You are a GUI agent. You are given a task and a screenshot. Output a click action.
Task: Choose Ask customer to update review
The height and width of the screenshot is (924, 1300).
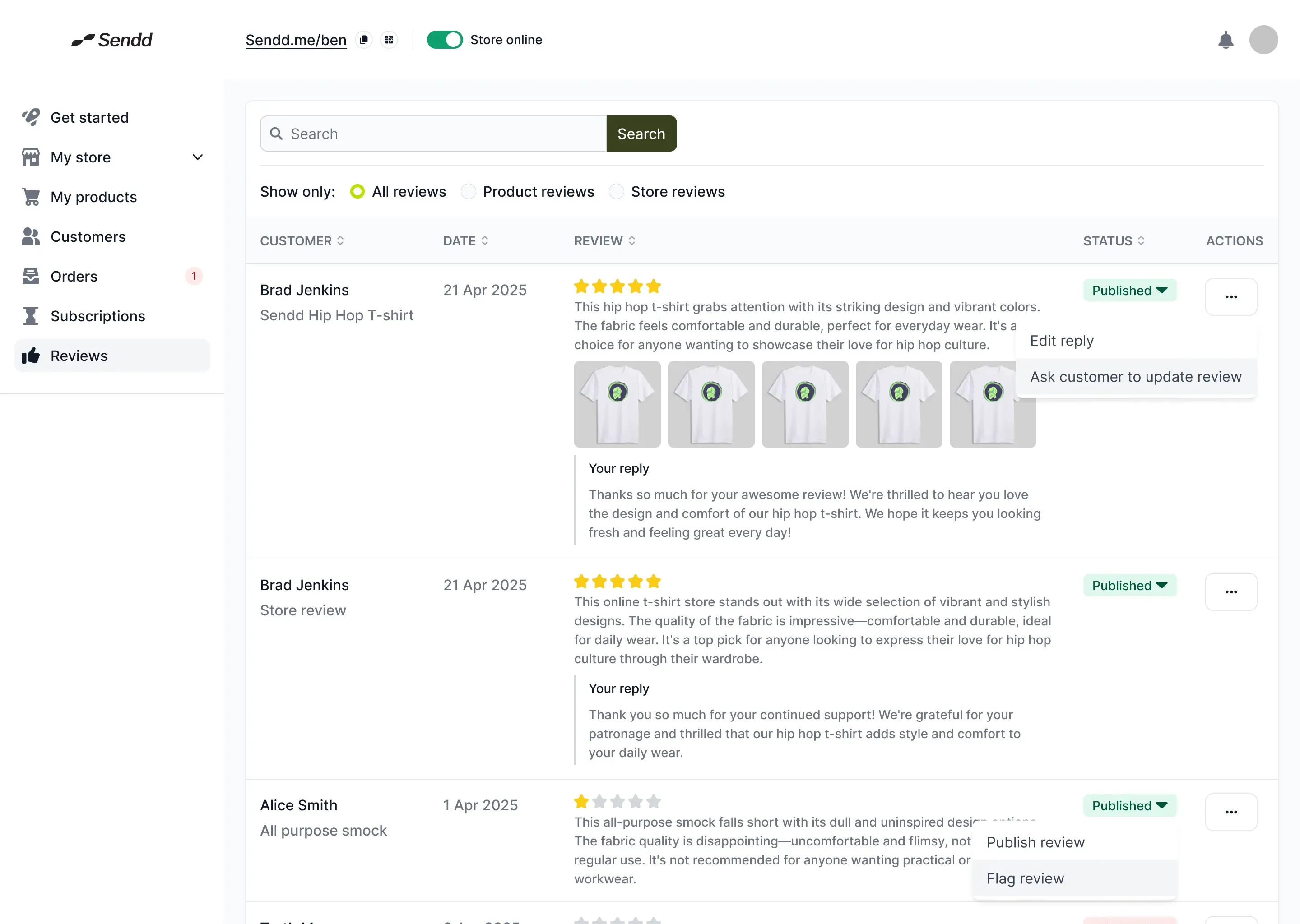(x=1136, y=377)
